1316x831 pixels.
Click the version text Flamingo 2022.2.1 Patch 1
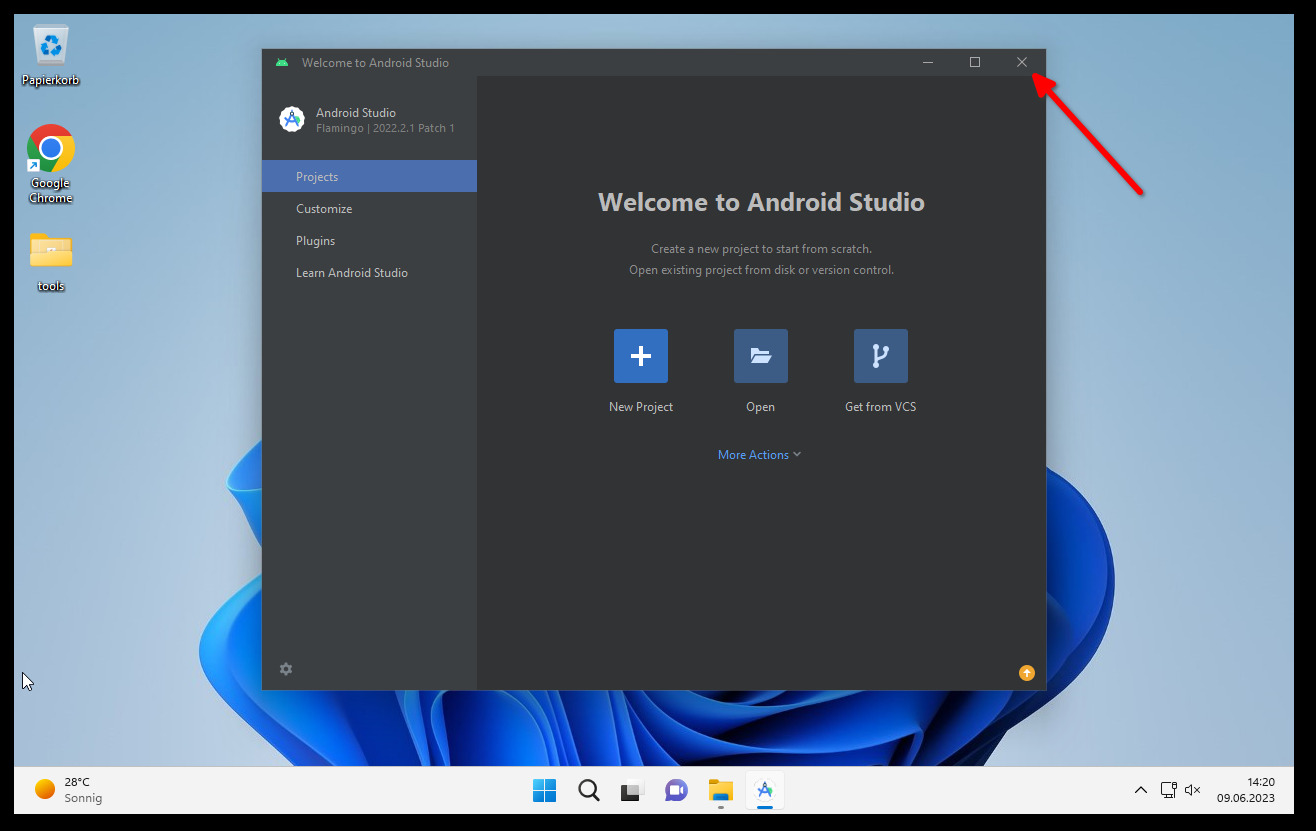[x=385, y=128]
